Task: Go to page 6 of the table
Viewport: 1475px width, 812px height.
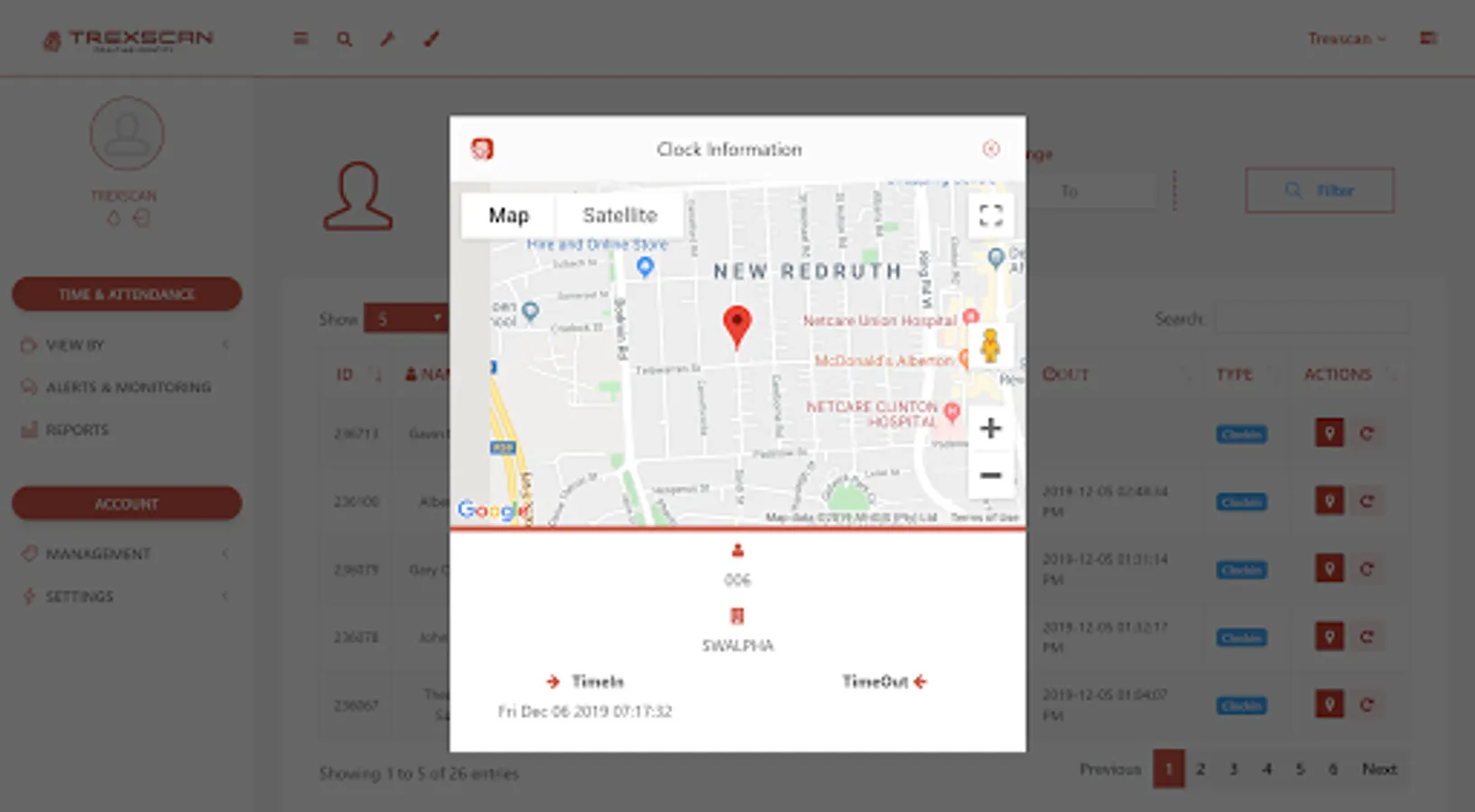Action: point(1333,770)
